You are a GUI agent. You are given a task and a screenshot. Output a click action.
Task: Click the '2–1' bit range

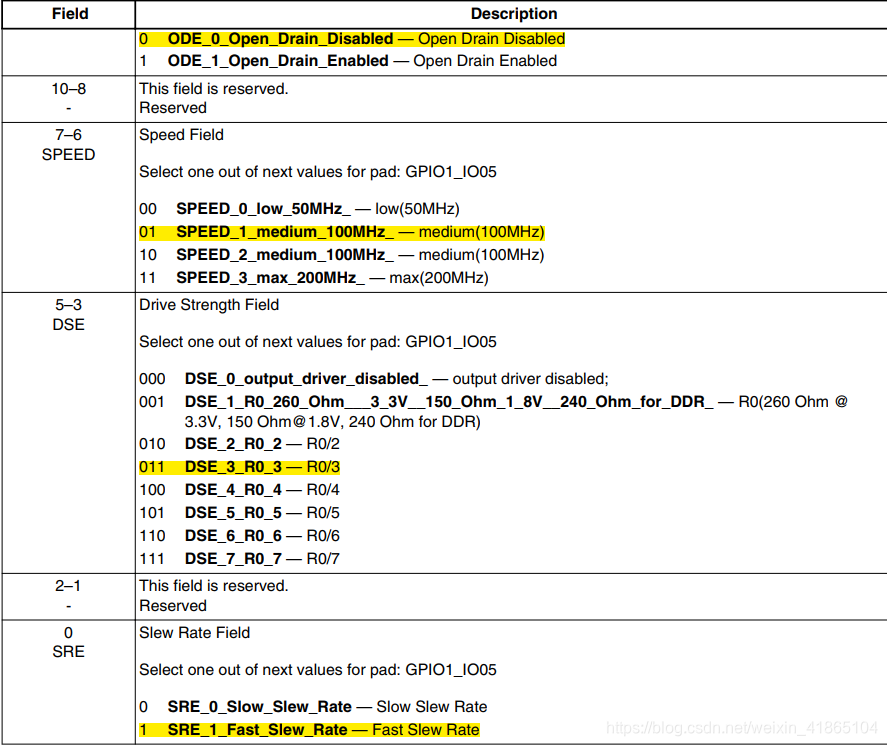tap(68, 585)
